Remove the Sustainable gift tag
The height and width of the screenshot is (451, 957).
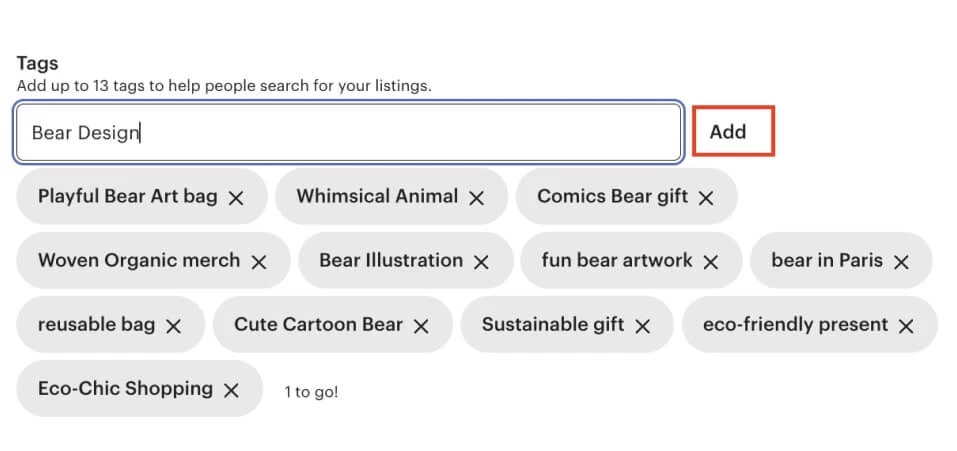[642, 326]
